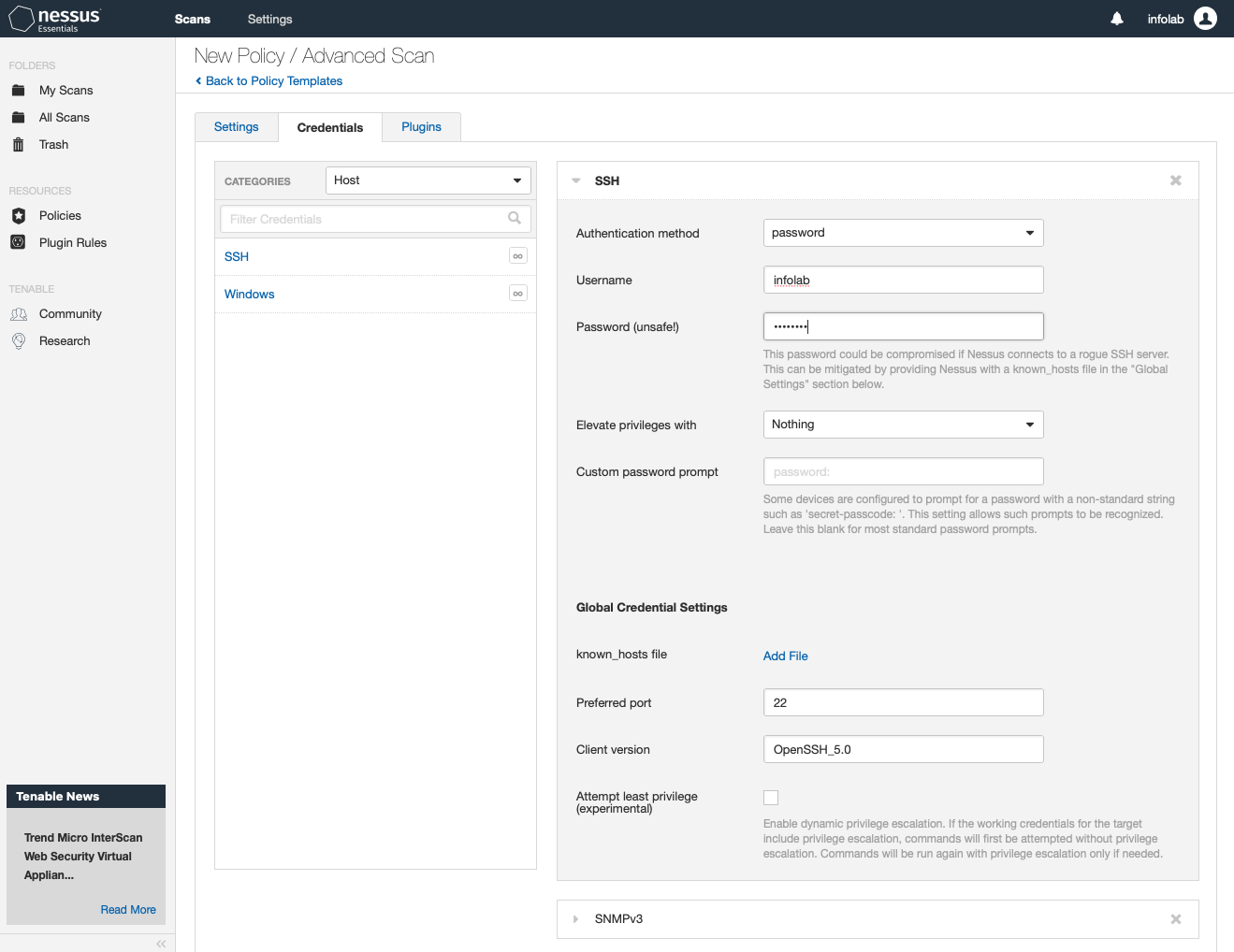Click the Tenable News panel header
1234x952 pixels.
[x=86, y=797]
